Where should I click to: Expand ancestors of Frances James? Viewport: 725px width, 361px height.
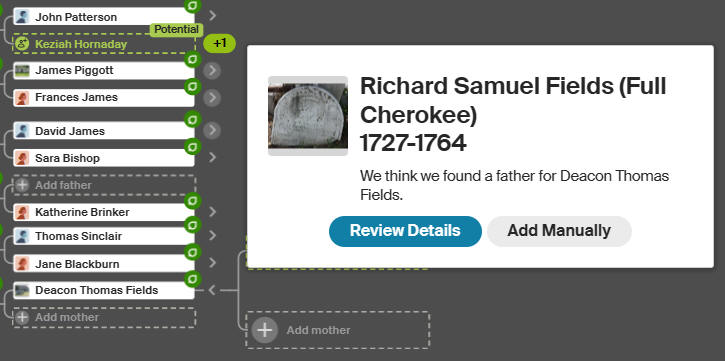click(x=212, y=98)
